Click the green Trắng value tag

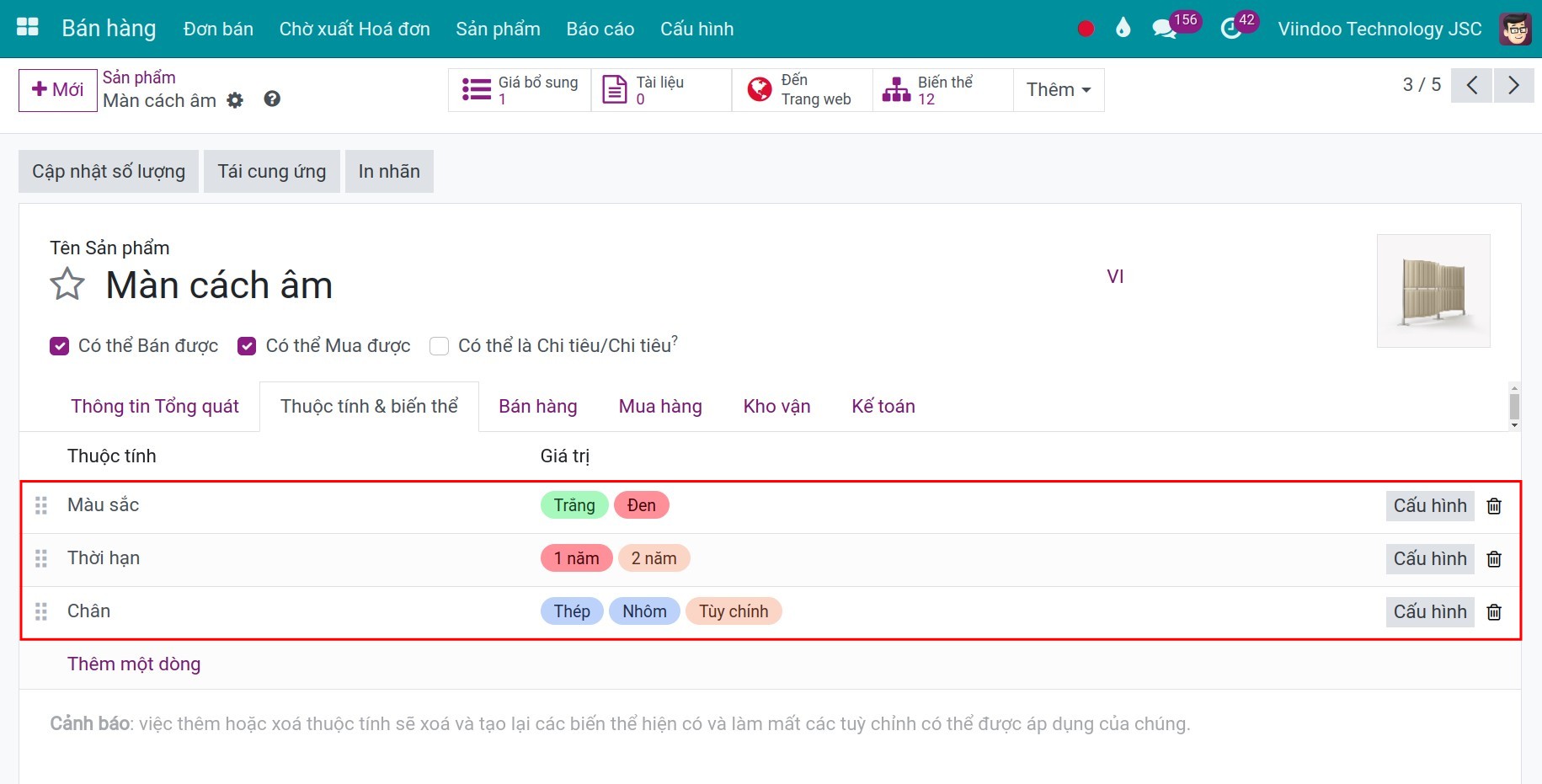574,505
